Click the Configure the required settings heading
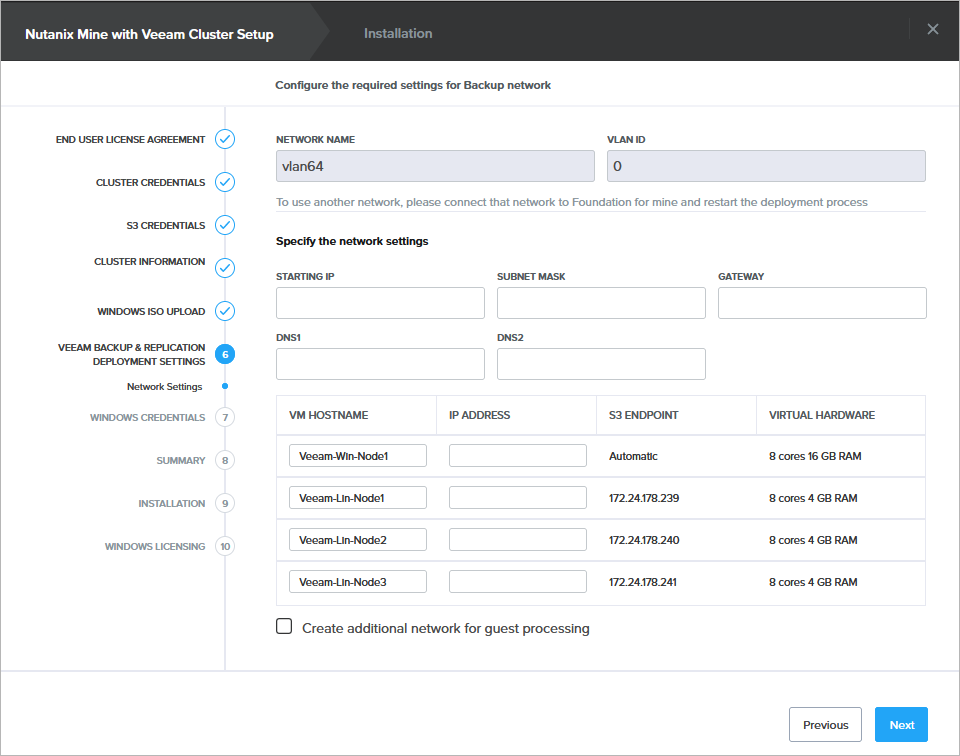Image resolution: width=960 pixels, height=756 pixels. pos(413,85)
